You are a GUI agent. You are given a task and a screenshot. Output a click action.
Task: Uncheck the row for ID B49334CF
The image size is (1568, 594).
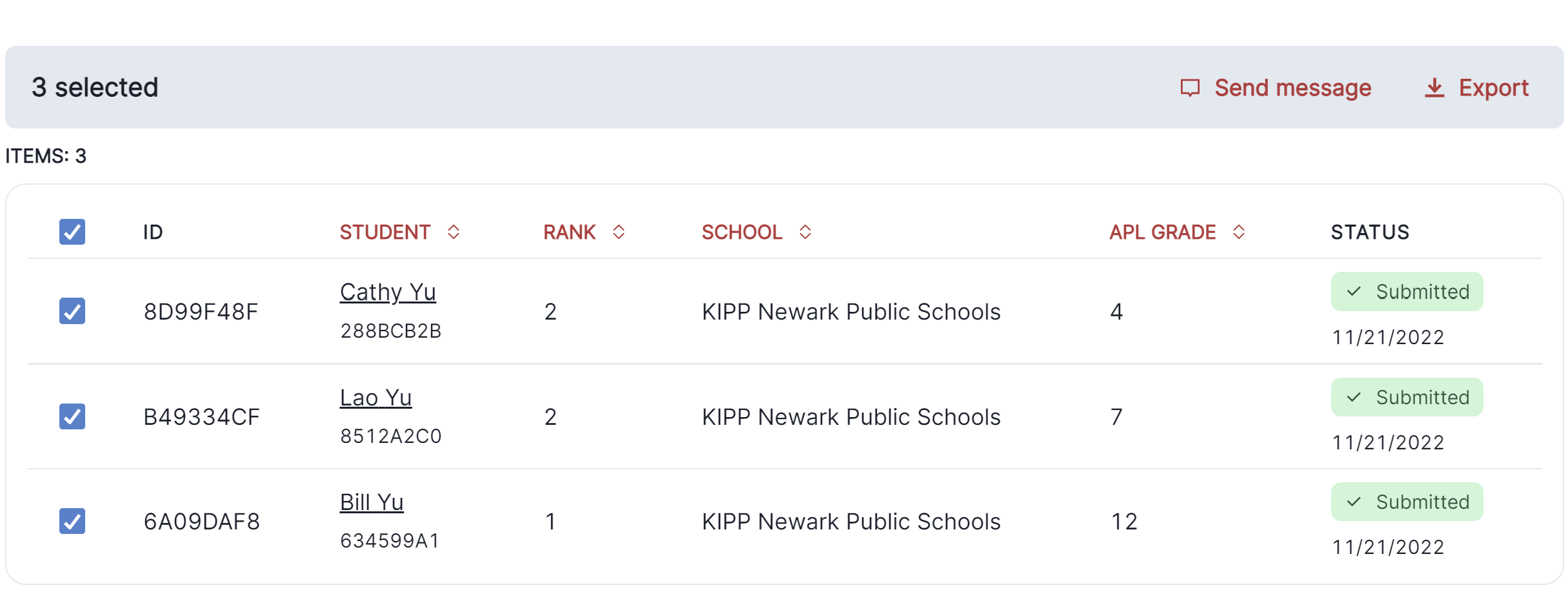72,416
